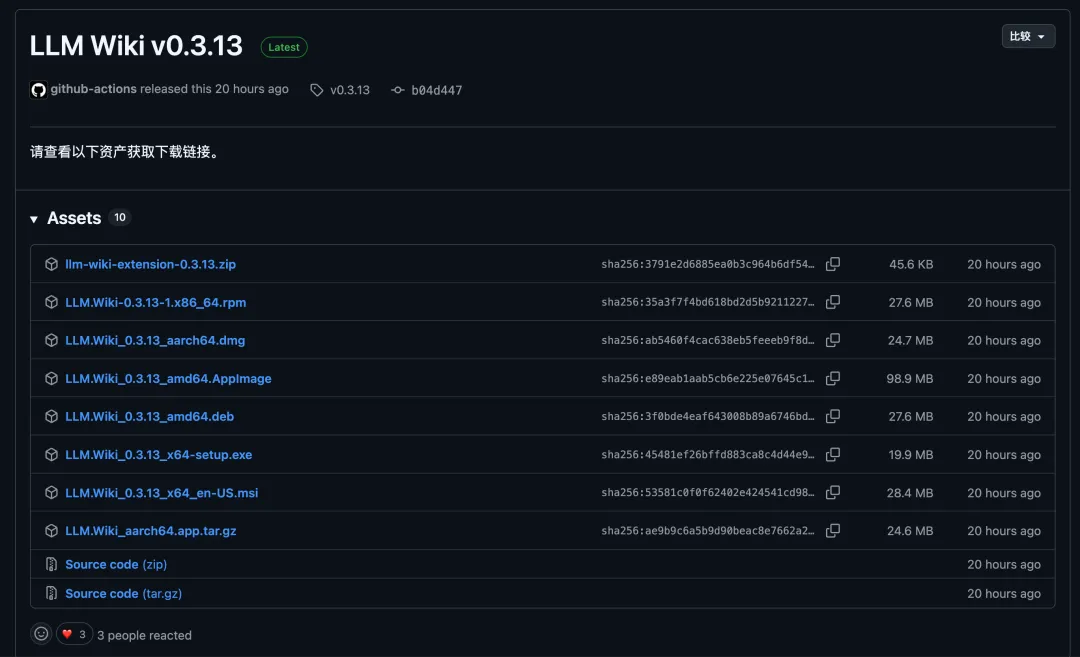Copy SHA256 hash of the aarch64.dmg asset
This screenshot has height=657, width=1080.
click(832, 340)
